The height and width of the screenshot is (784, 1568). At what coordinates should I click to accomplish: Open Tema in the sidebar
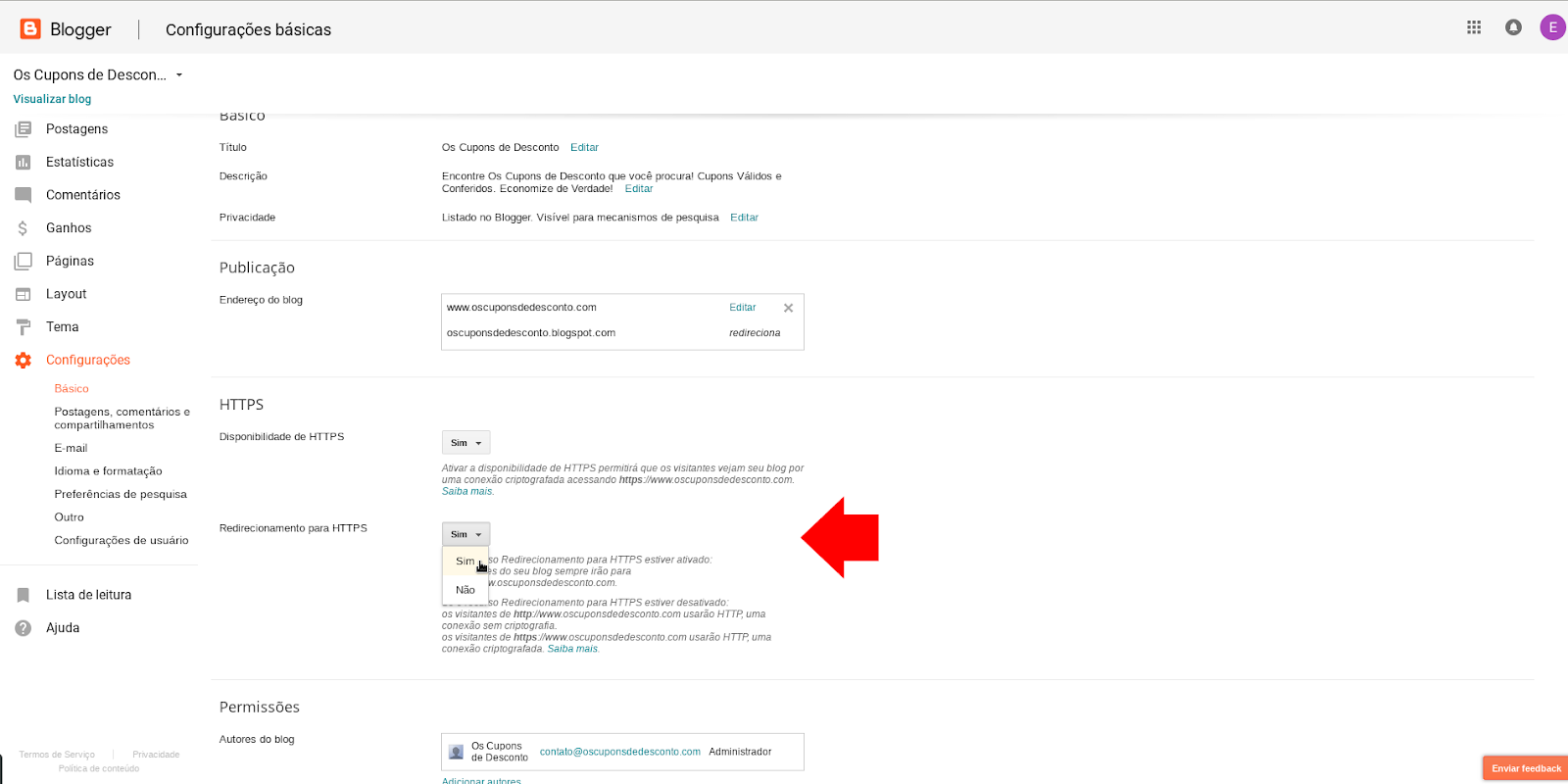pos(62,327)
